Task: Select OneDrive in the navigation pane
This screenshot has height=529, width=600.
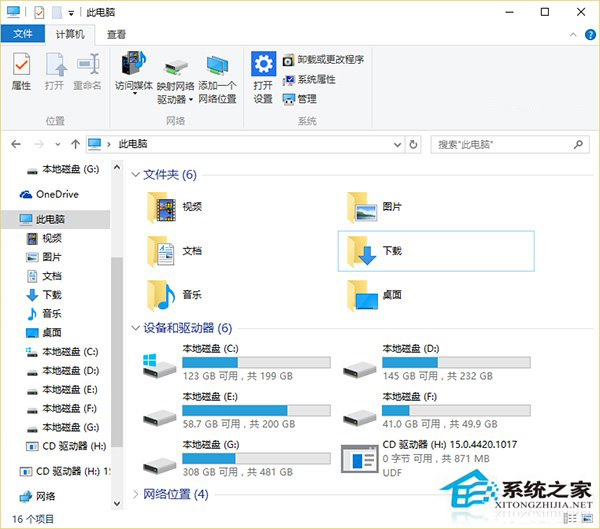Action: pyautogui.click(x=49, y=194)
